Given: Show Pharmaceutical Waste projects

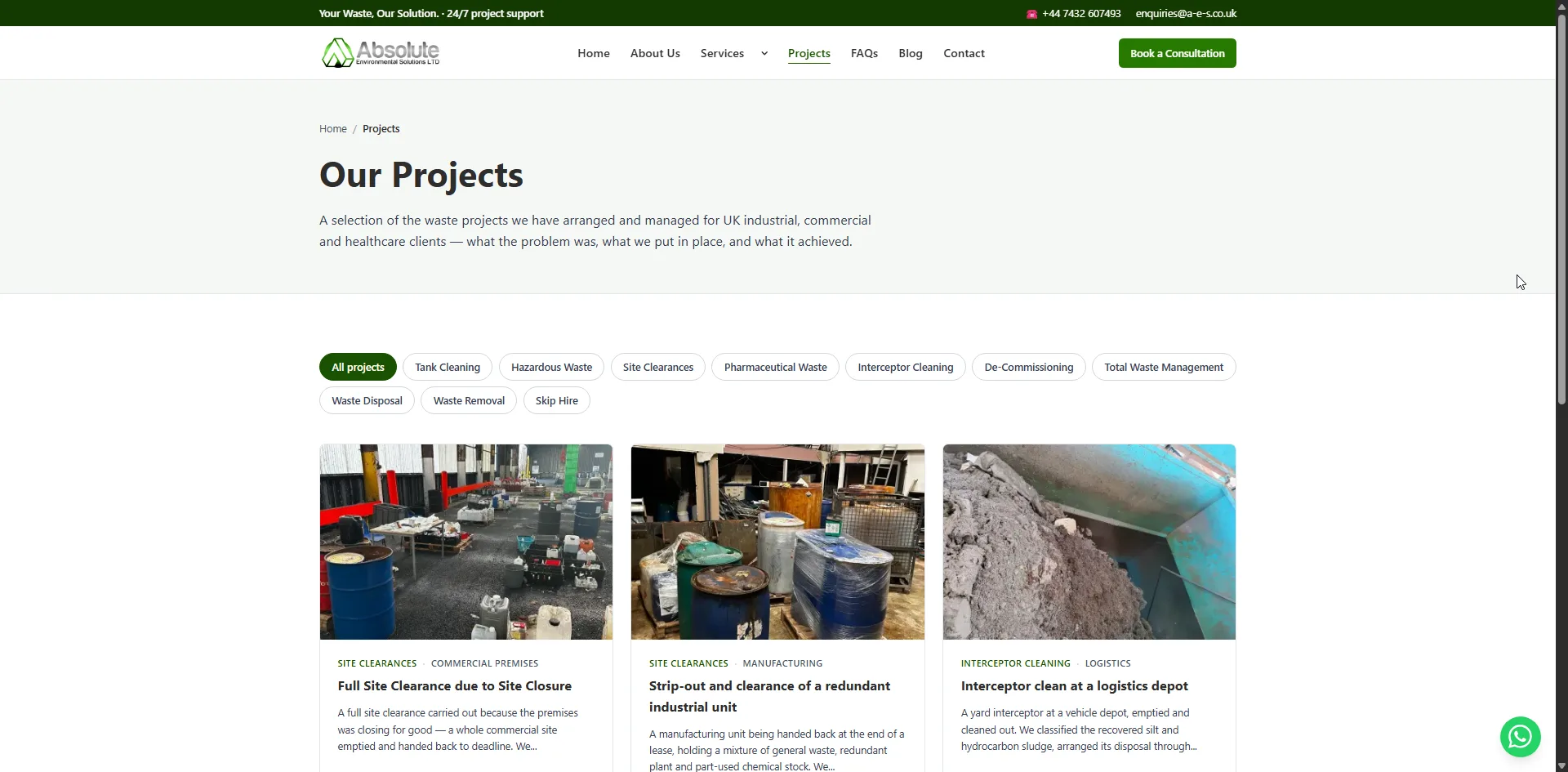Looking at the screenshot, I should coord(776,368).
